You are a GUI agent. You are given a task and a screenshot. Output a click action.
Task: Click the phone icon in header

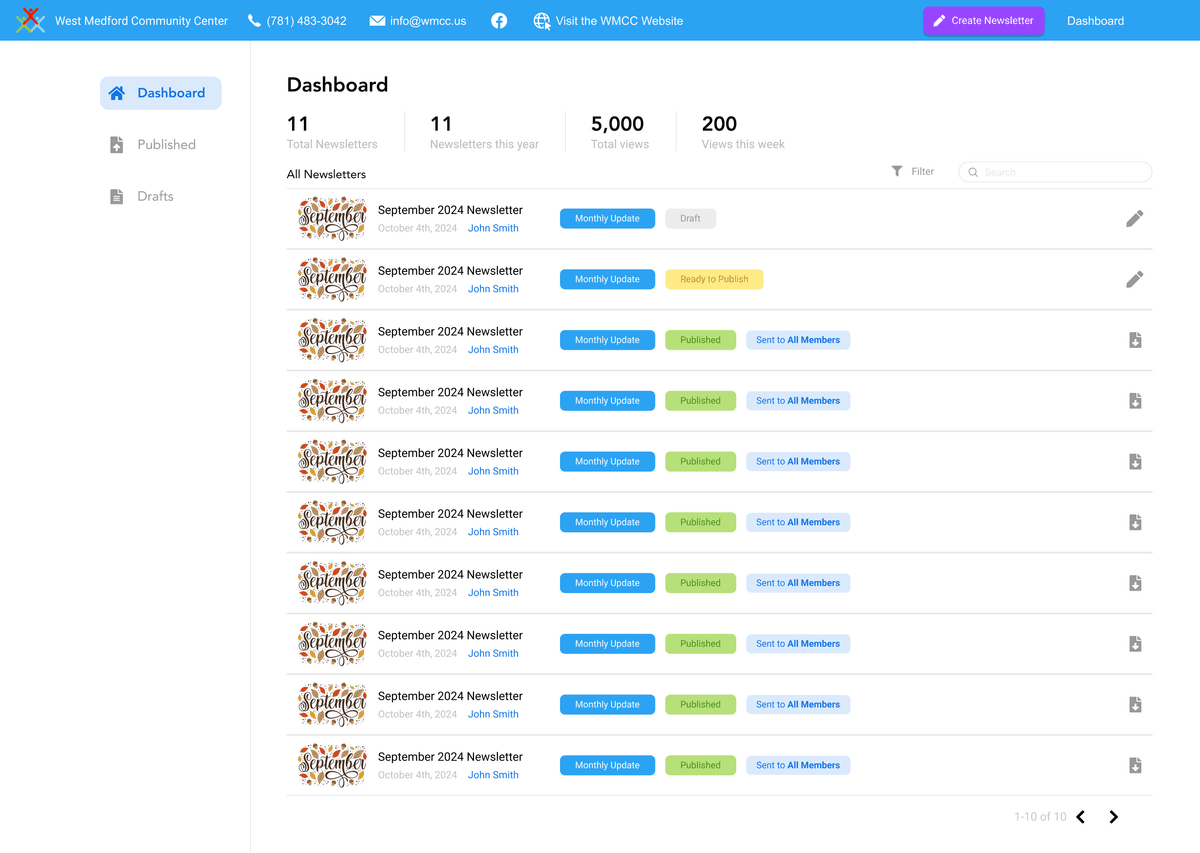(x=254, y=21)
